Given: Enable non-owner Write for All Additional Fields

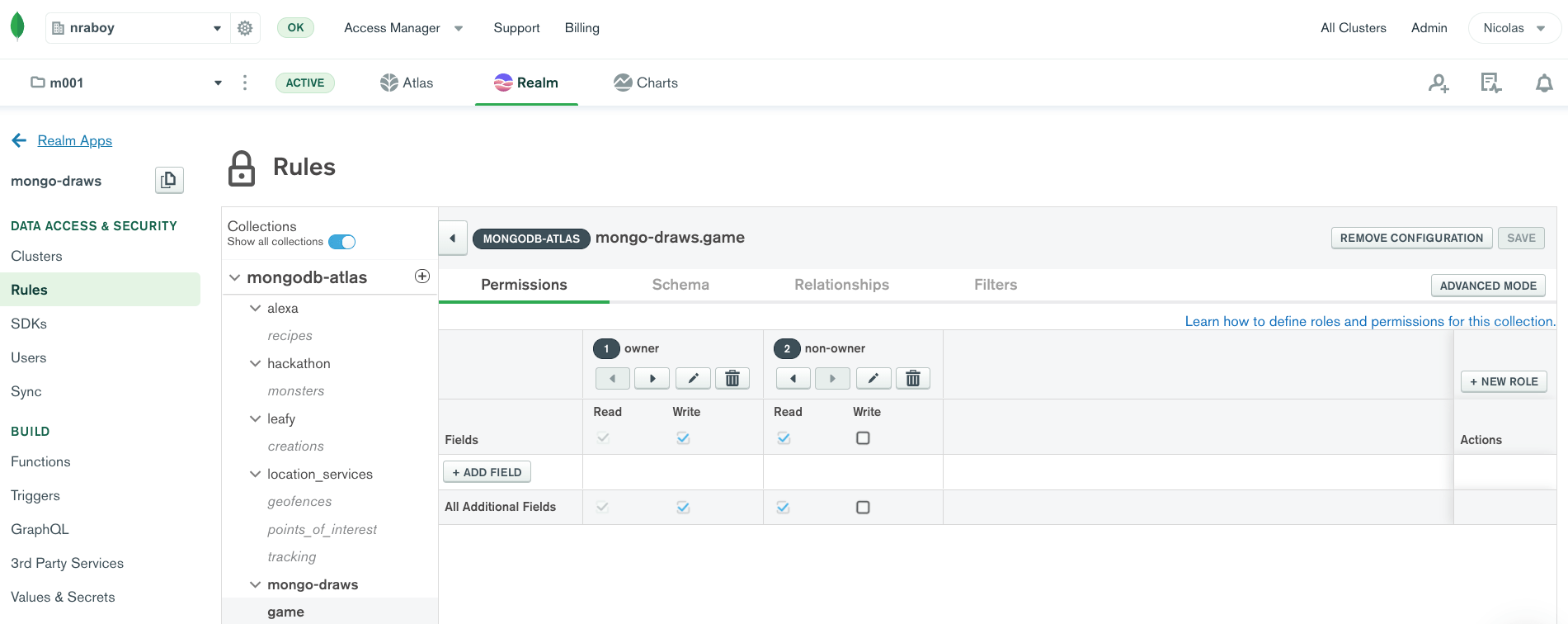Looking at the screenshot, I should 863,508.
